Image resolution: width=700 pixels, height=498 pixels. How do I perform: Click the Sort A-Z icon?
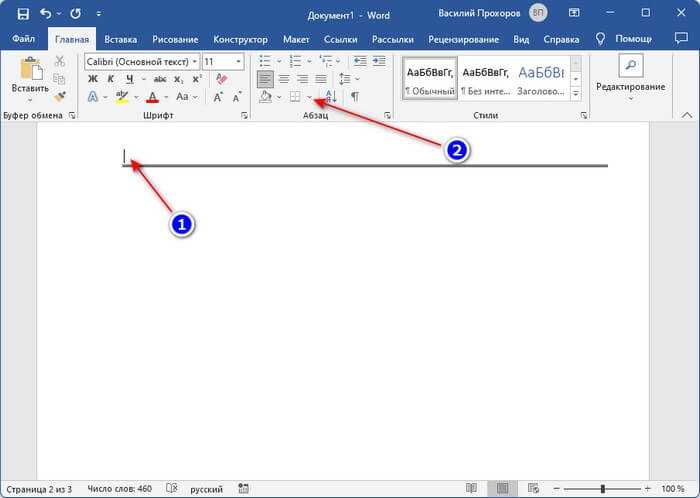[331, 96]
